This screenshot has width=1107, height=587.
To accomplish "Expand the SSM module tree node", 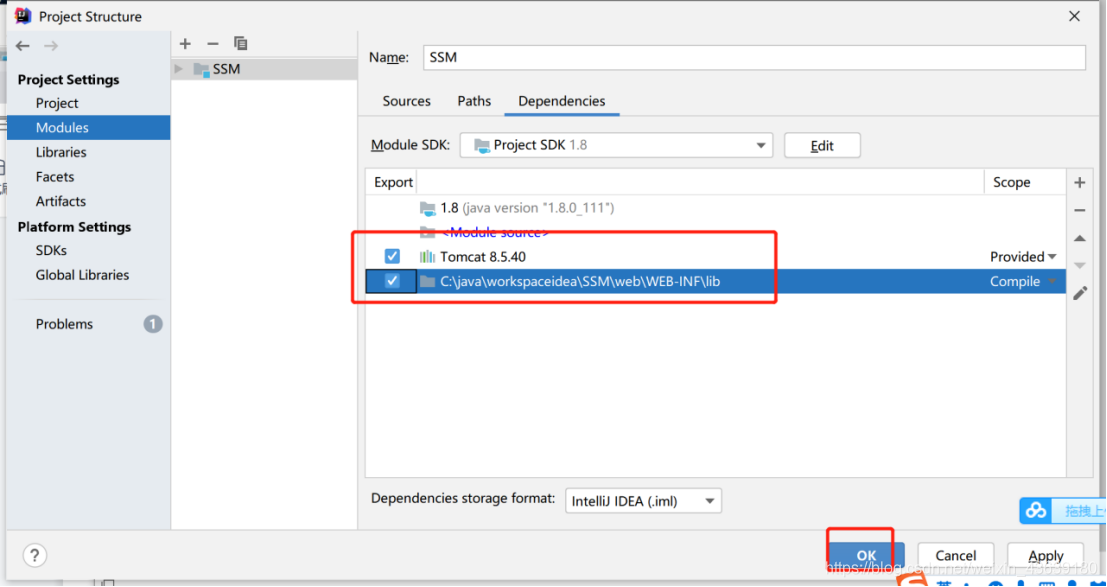I will (x=179, y=69).
